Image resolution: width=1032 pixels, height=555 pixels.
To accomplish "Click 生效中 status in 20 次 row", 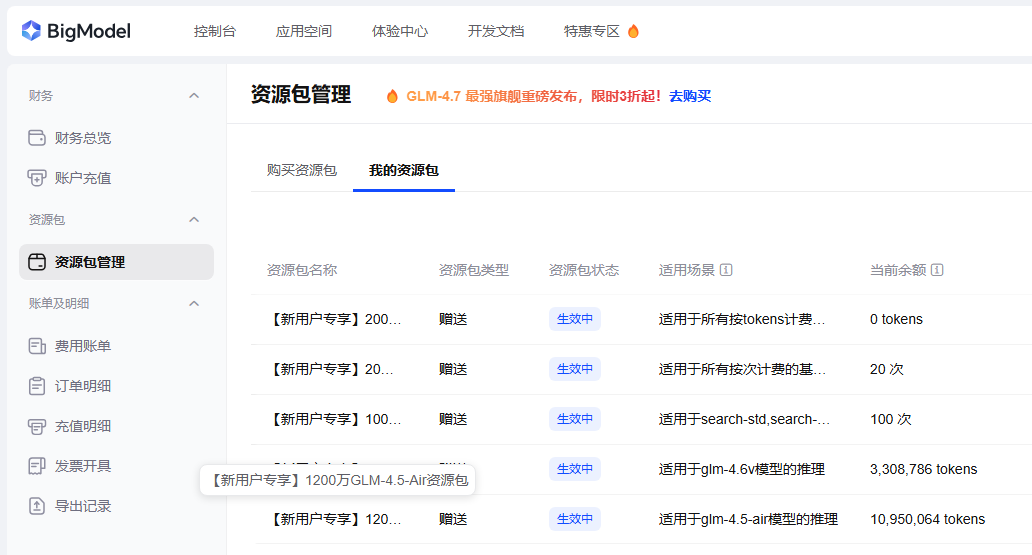I will point(575,369).
